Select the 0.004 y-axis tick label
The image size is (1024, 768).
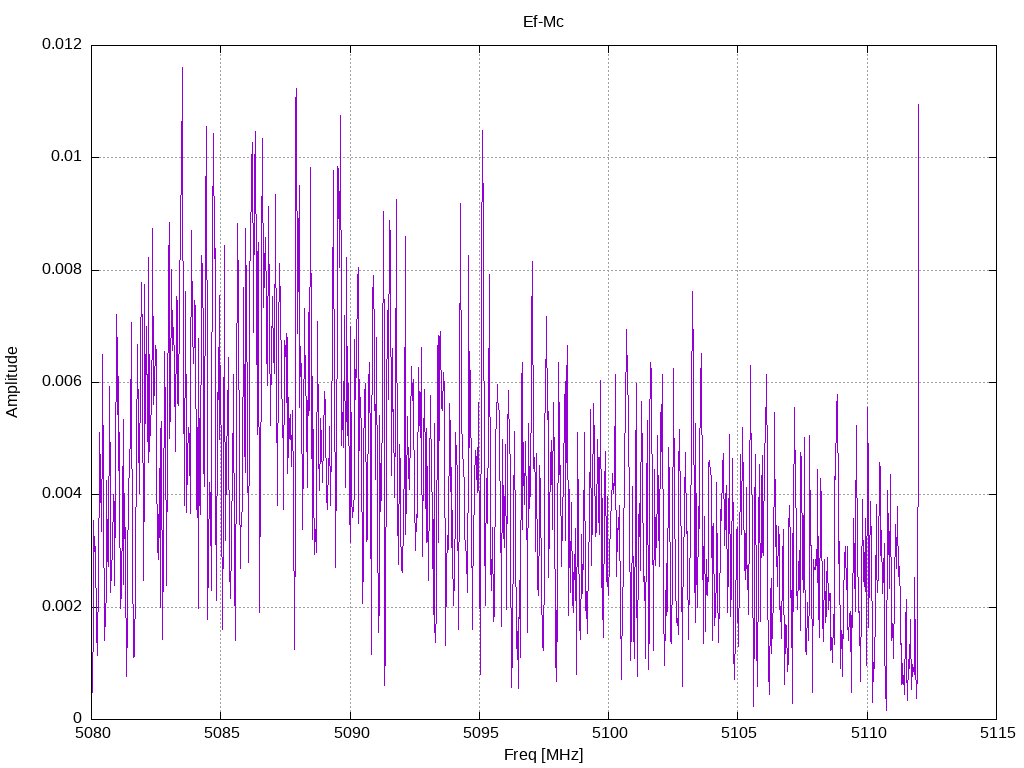coord(62,493)
